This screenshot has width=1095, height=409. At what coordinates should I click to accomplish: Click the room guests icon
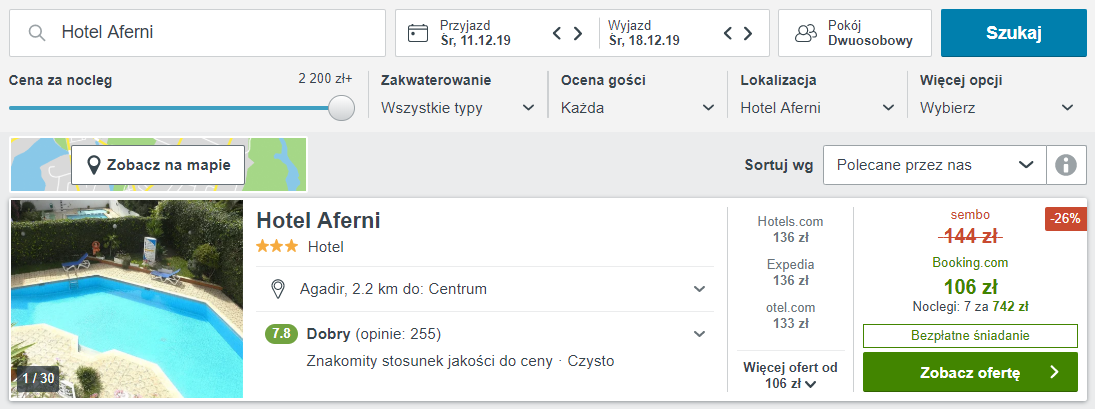tap(805, 33)
